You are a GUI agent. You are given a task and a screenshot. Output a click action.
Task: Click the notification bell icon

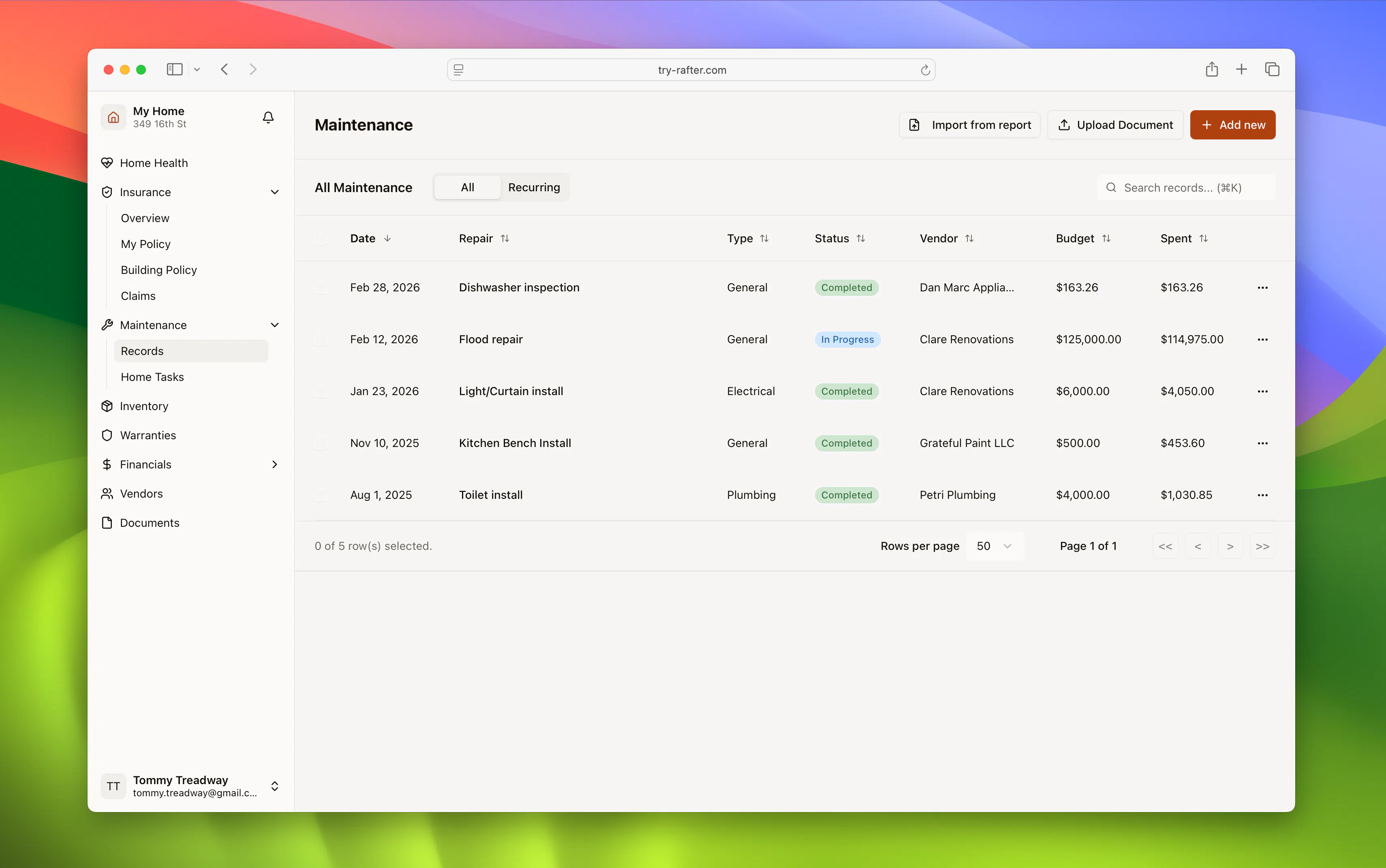pos(268,117)
